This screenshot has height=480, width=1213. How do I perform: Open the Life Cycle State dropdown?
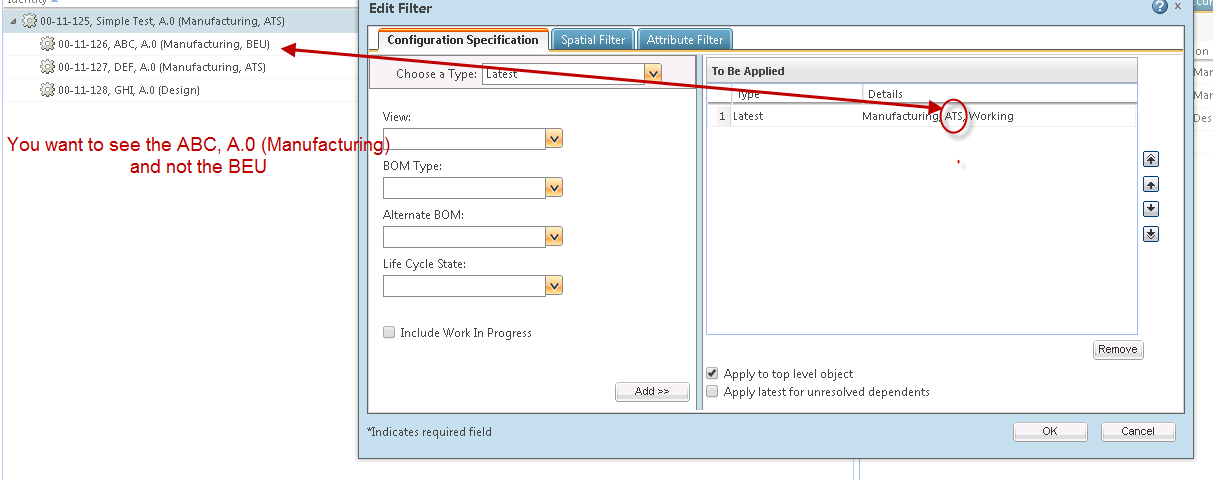(x=554, y=286)
